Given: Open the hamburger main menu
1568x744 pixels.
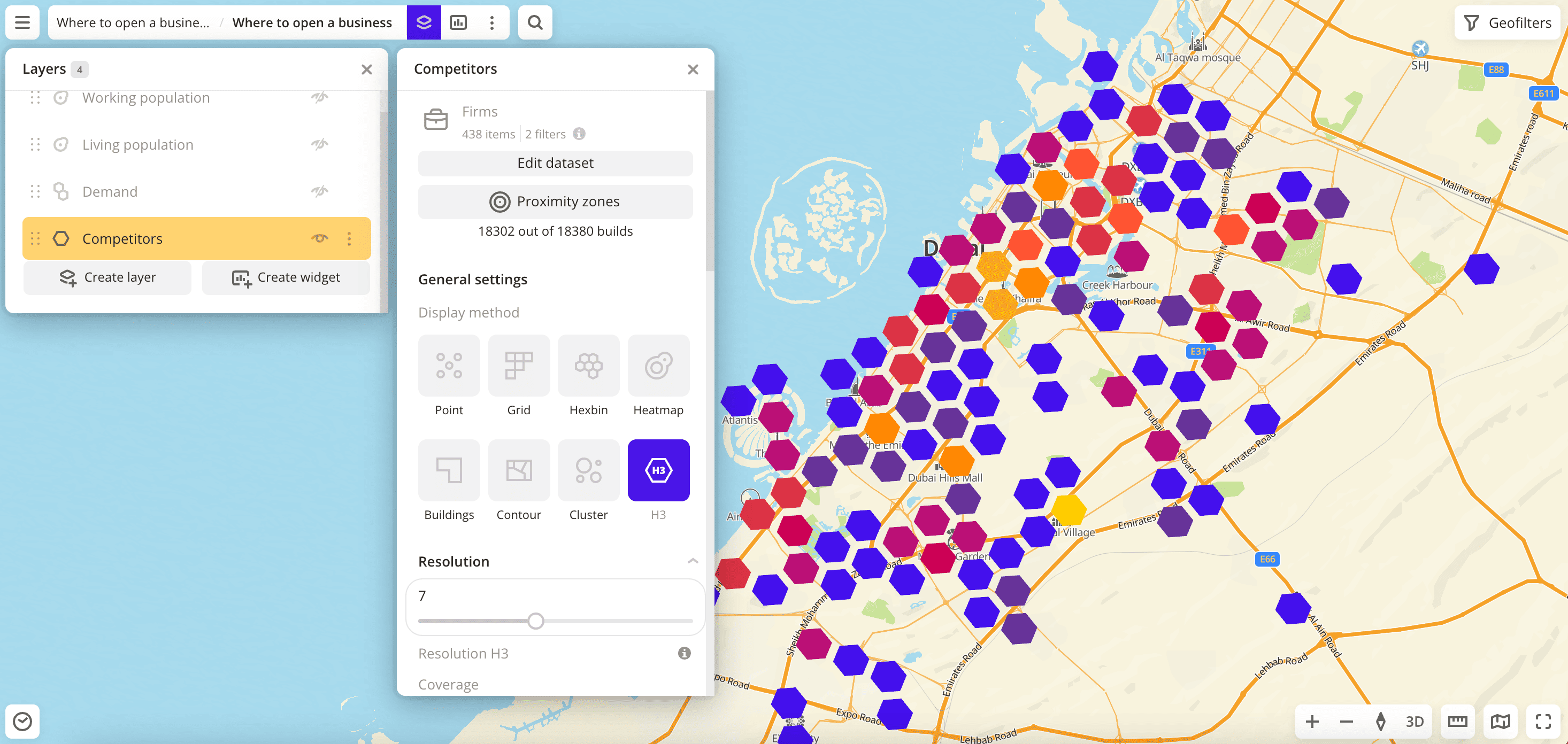Looking at the screenshot, I should point(22,22).
